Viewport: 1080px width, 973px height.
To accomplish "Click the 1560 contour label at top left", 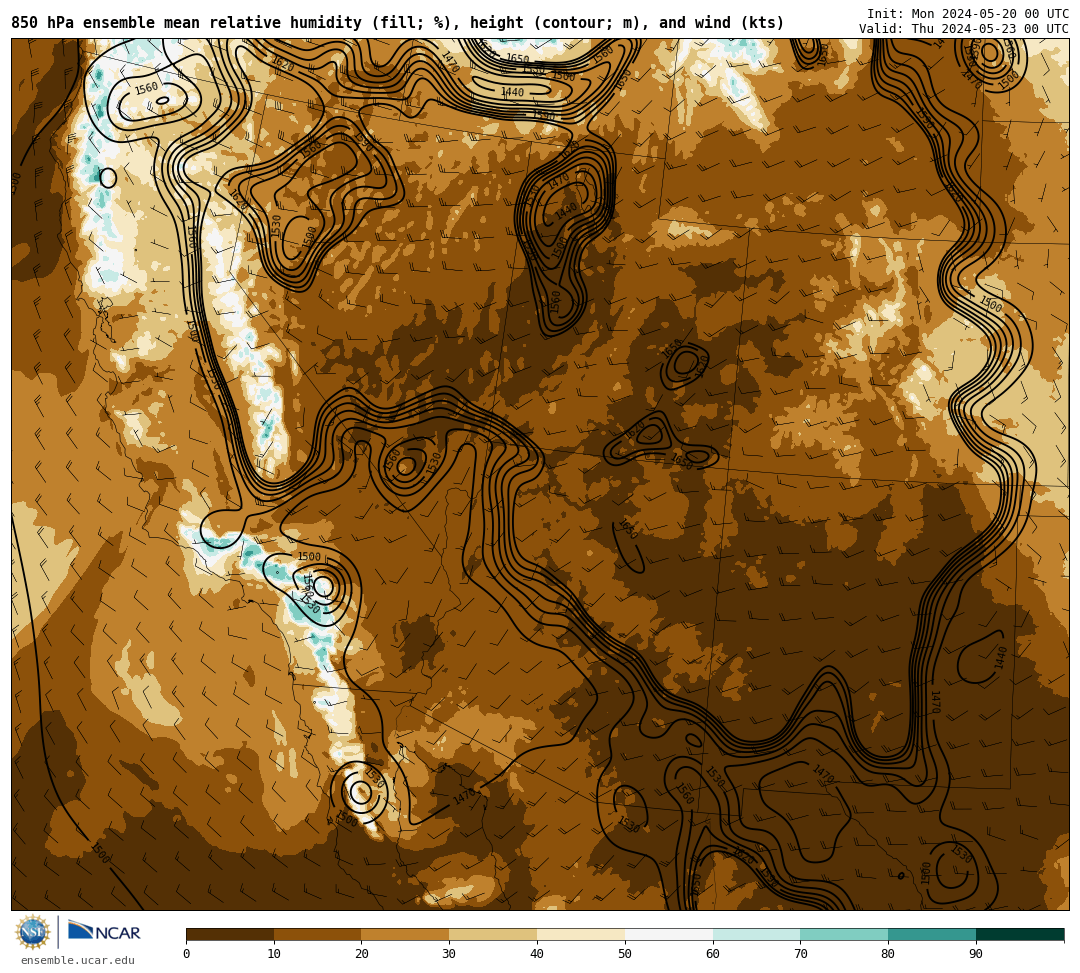I will click(146, 88).
